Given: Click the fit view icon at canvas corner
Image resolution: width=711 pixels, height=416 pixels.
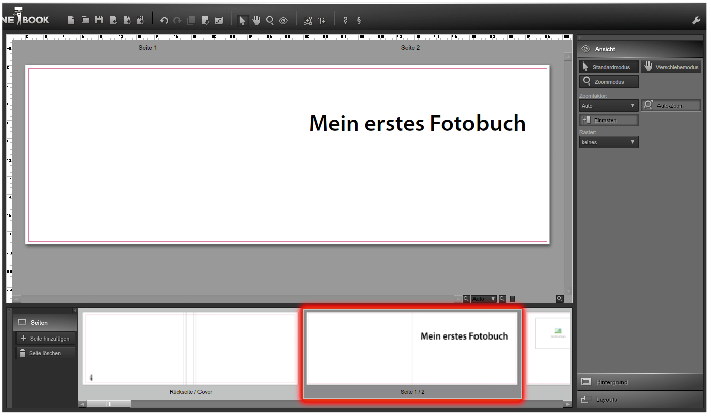Looking at the screenshot, I should (x=560, y=299).
